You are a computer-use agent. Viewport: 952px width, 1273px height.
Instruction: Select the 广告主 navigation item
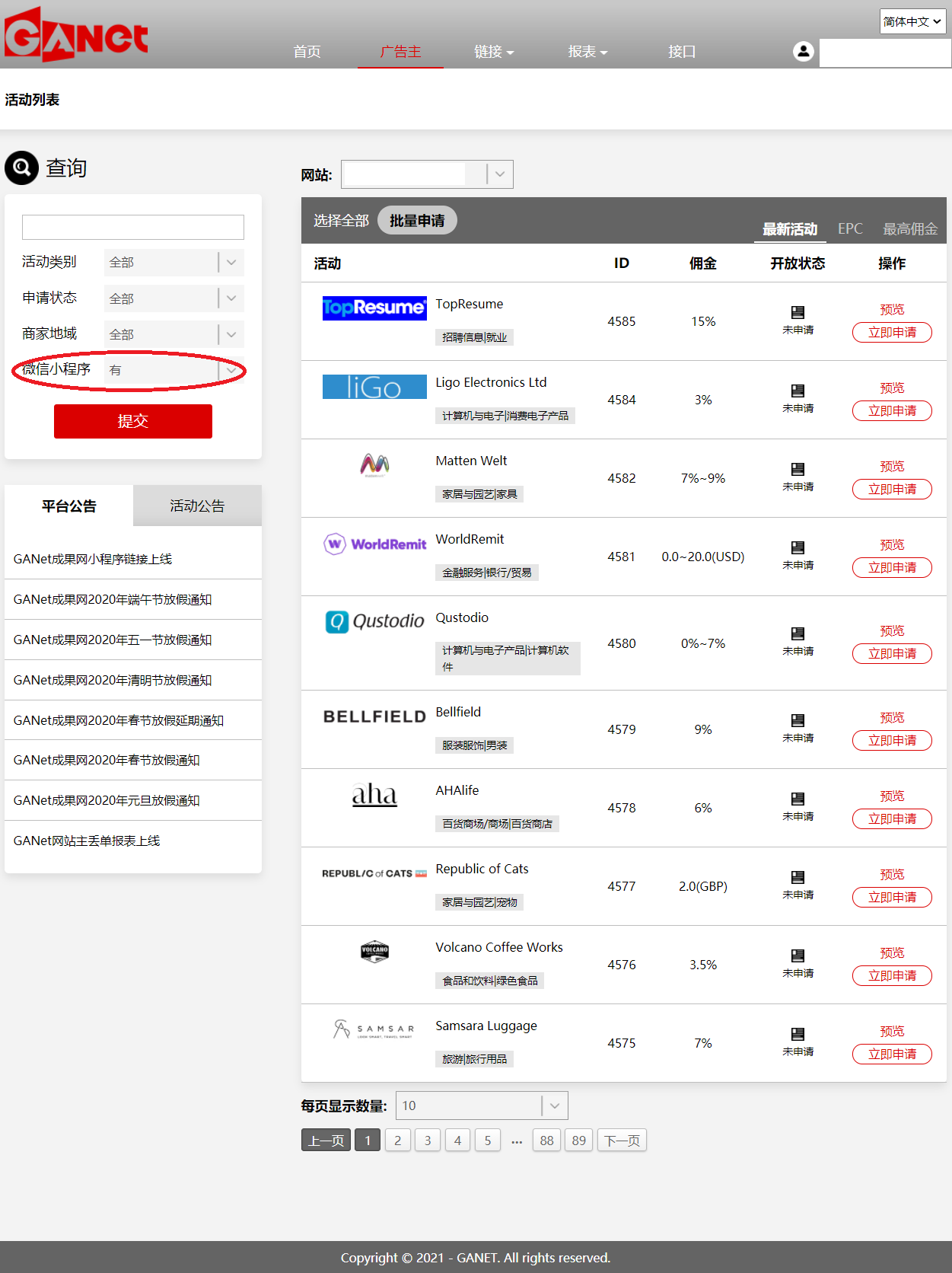click(400, 52)
